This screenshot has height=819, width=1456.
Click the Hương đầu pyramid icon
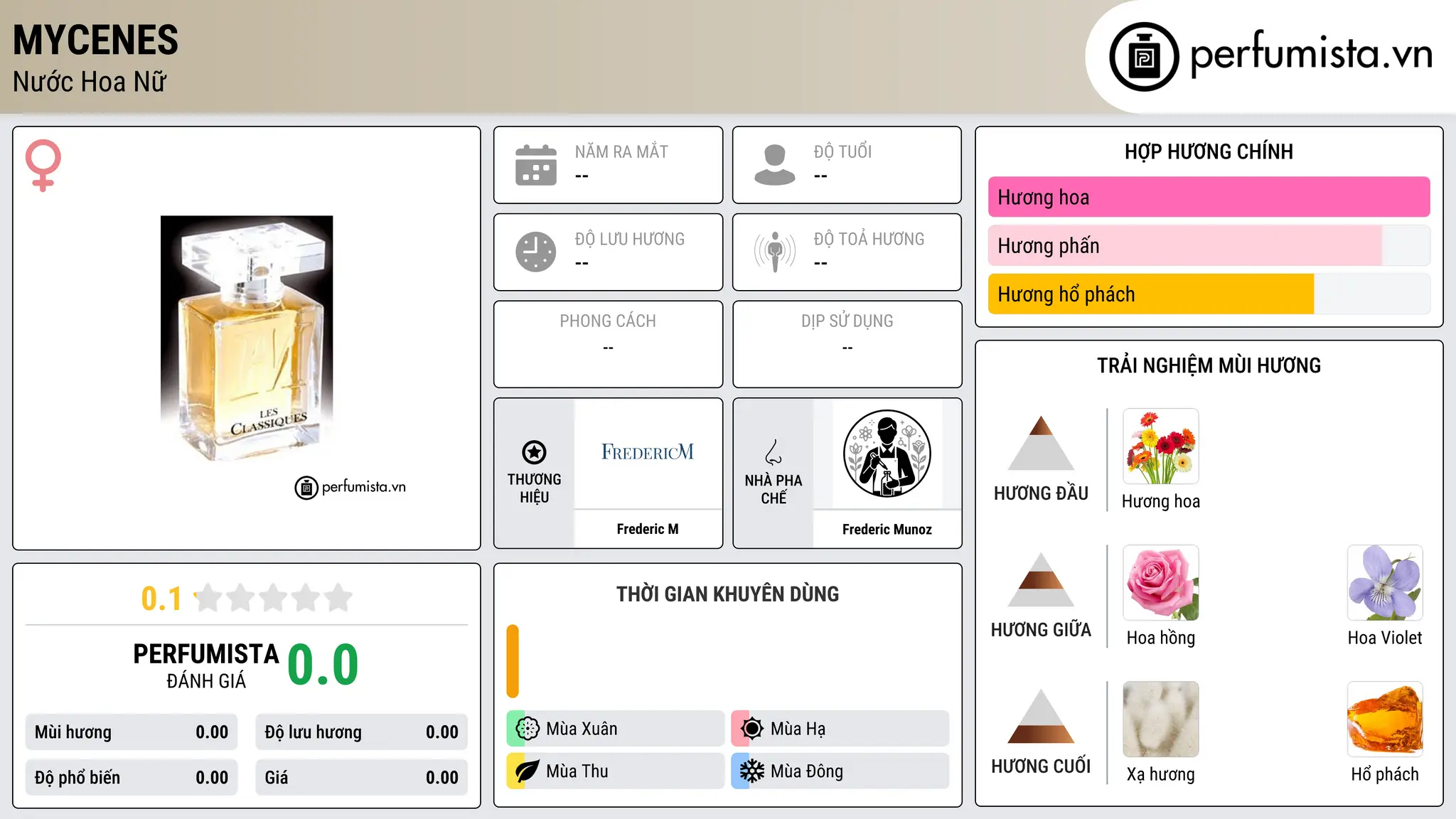tap(1041, 443)
